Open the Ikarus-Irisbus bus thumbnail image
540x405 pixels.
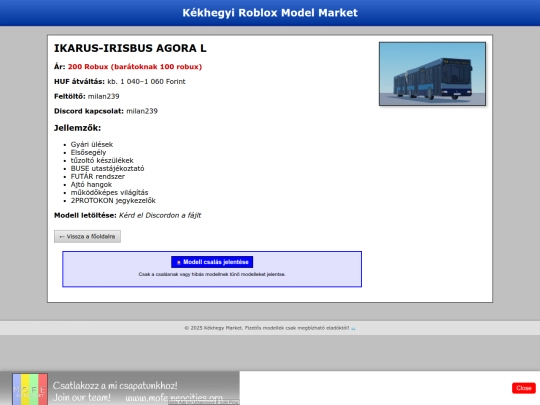pos(432,74)
